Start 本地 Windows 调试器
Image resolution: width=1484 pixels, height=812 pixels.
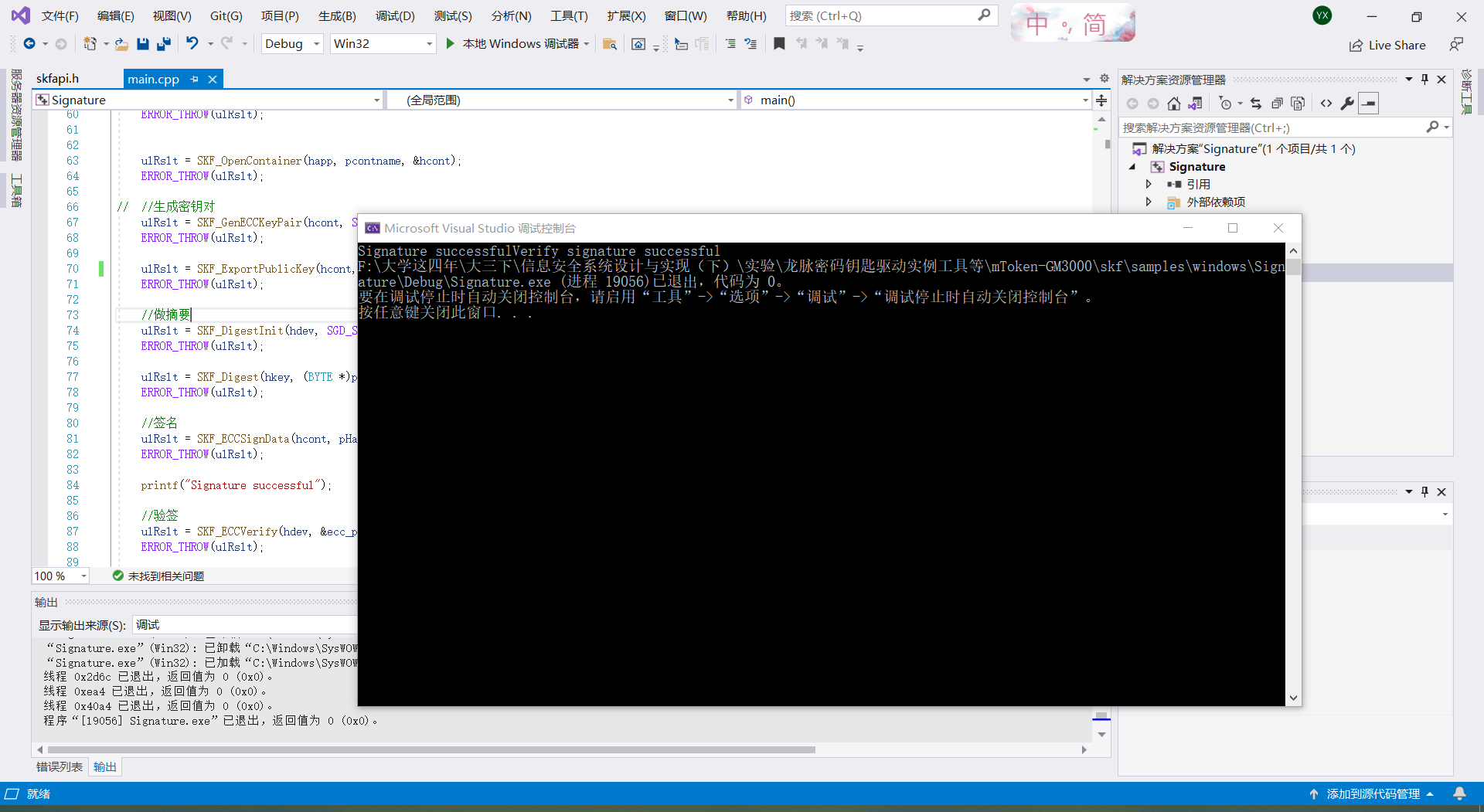[x=513, y=44]
